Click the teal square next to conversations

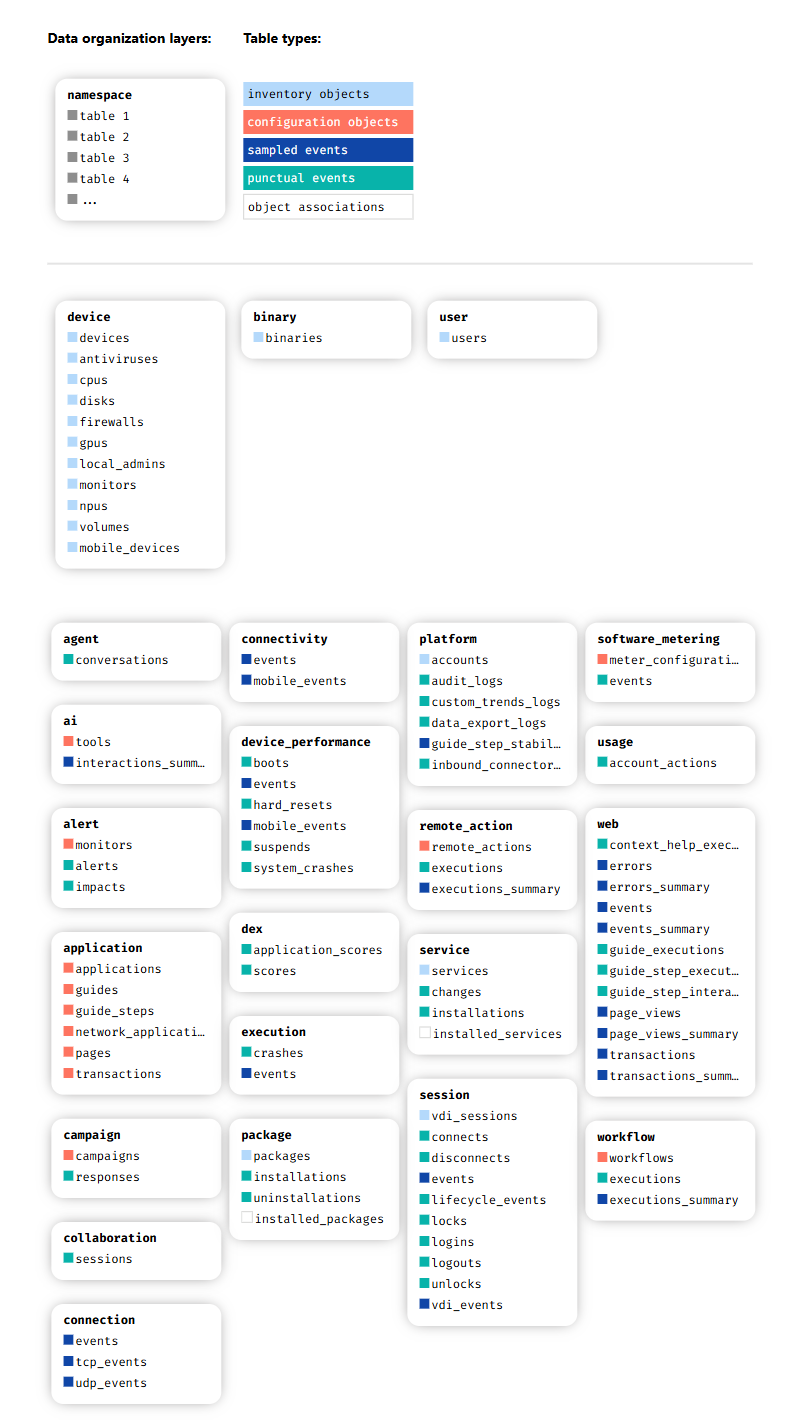(x=69, y=660)
